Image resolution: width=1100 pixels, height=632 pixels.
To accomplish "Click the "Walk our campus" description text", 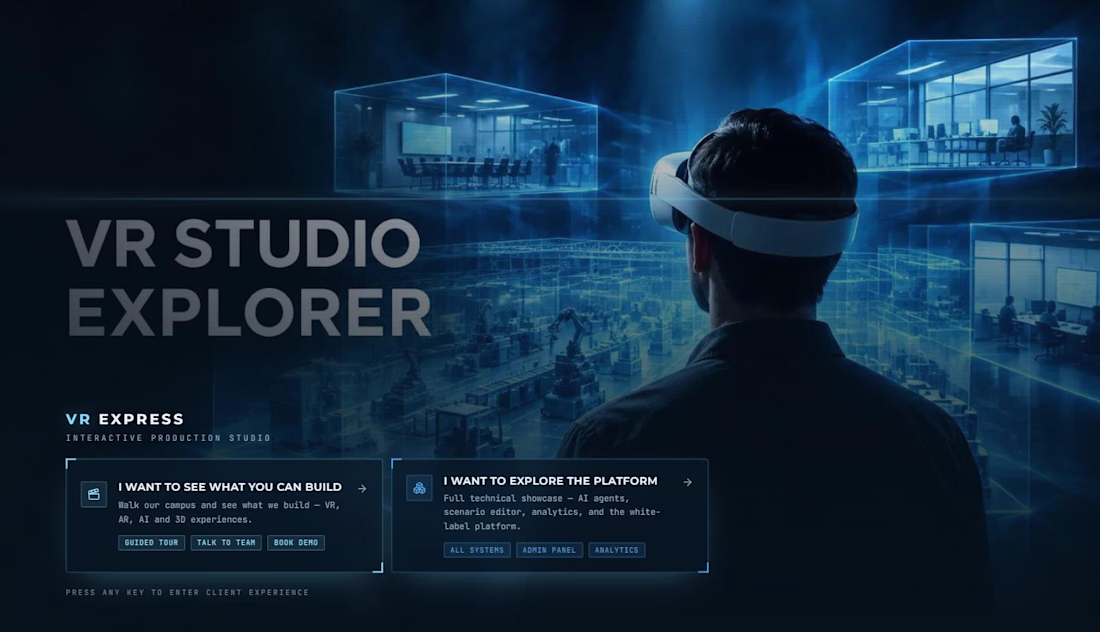I will coord(229,512).
